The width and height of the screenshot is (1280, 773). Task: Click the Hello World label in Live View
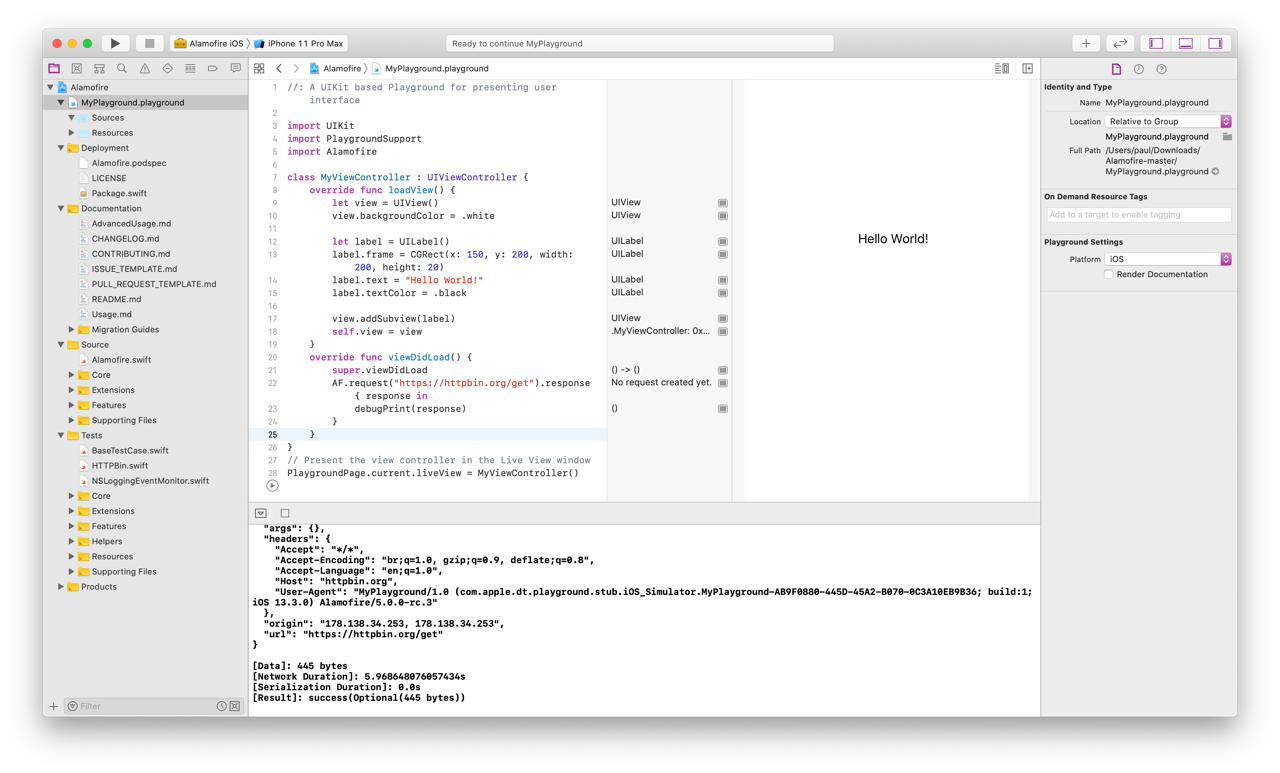(893, 239)
